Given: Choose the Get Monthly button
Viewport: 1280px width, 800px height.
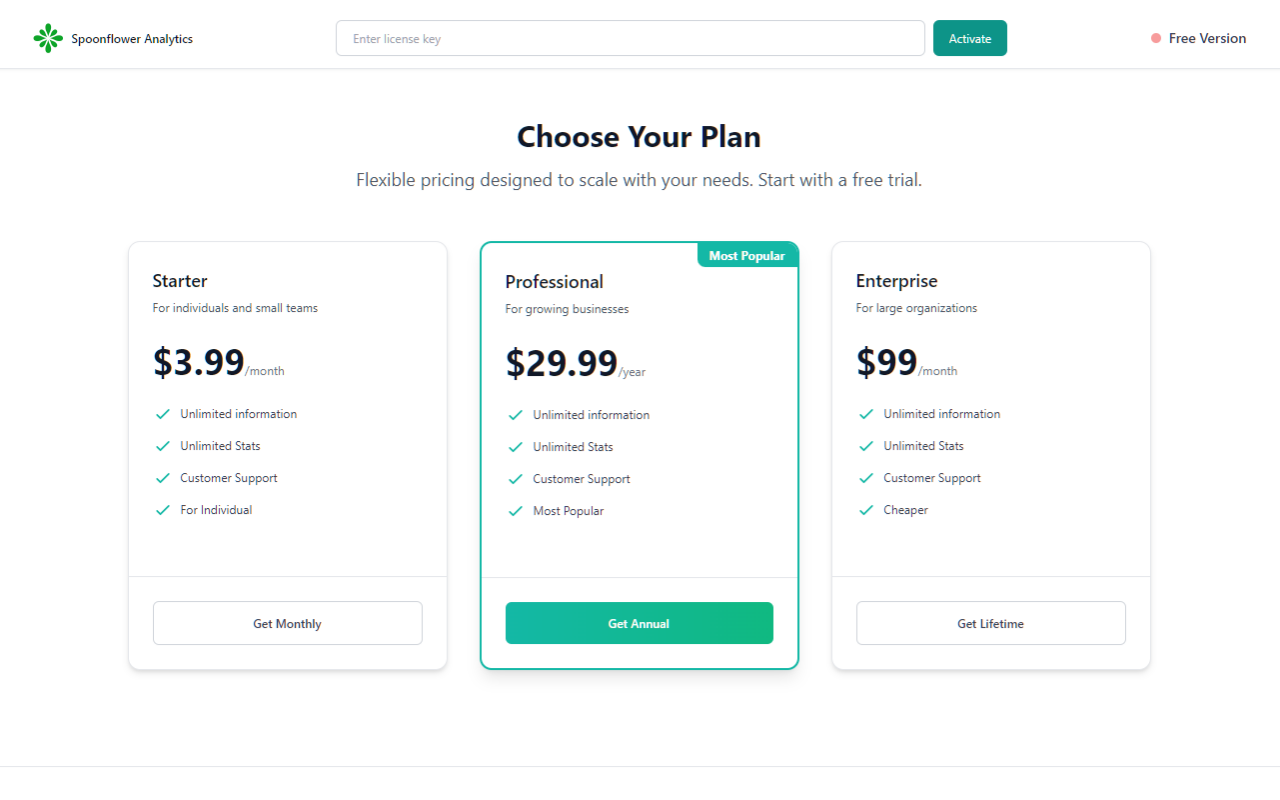Looking at the screenshot, I should coord(287,623).
